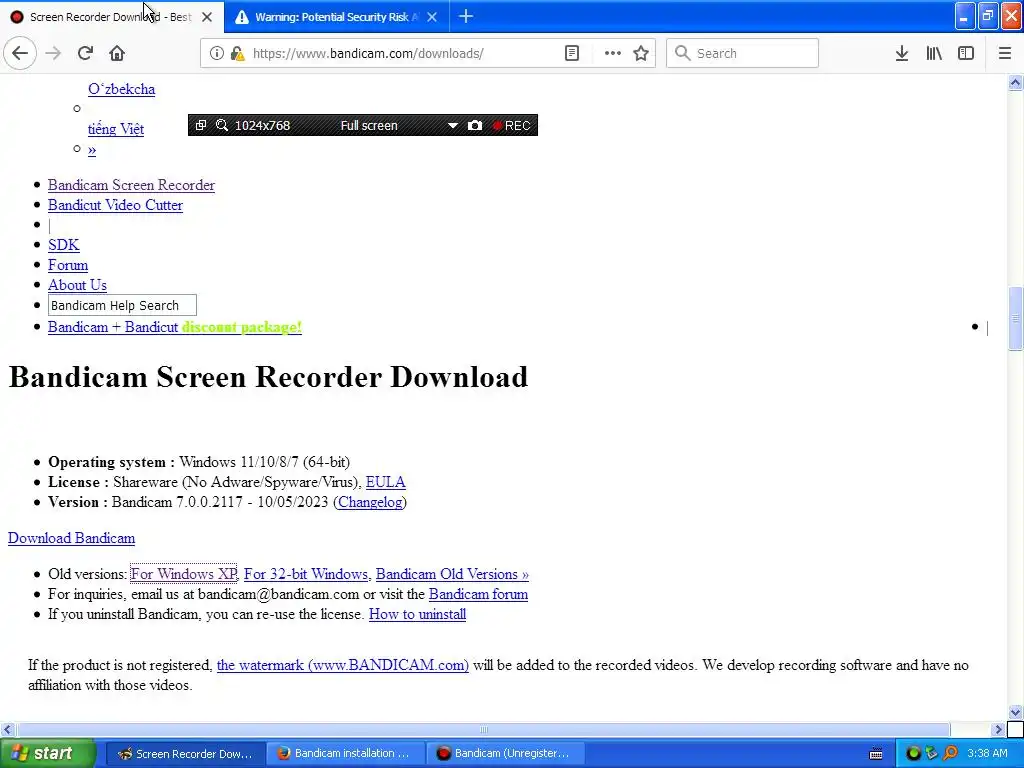Click the Bandicam Help Search field
The height and width of the screenshot is (768, 1024).
click(122, 306)
